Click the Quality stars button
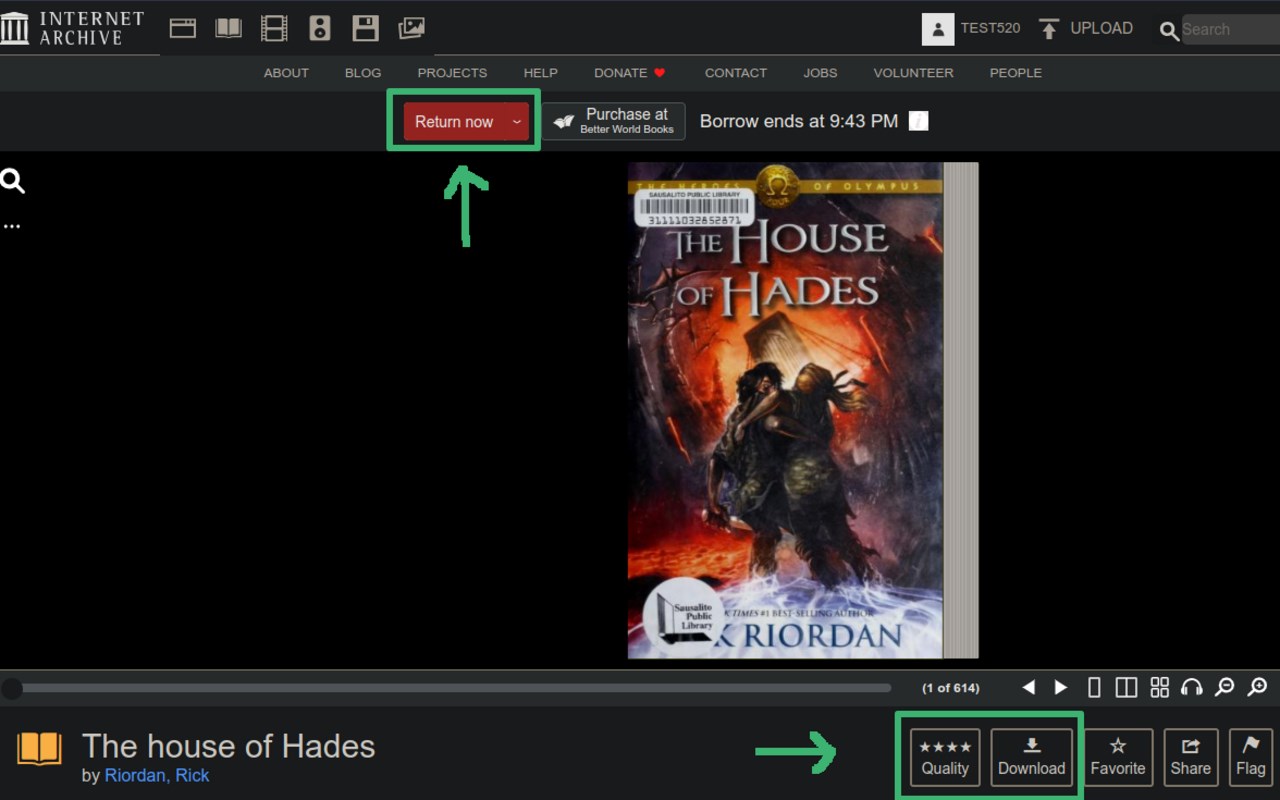 945,757
